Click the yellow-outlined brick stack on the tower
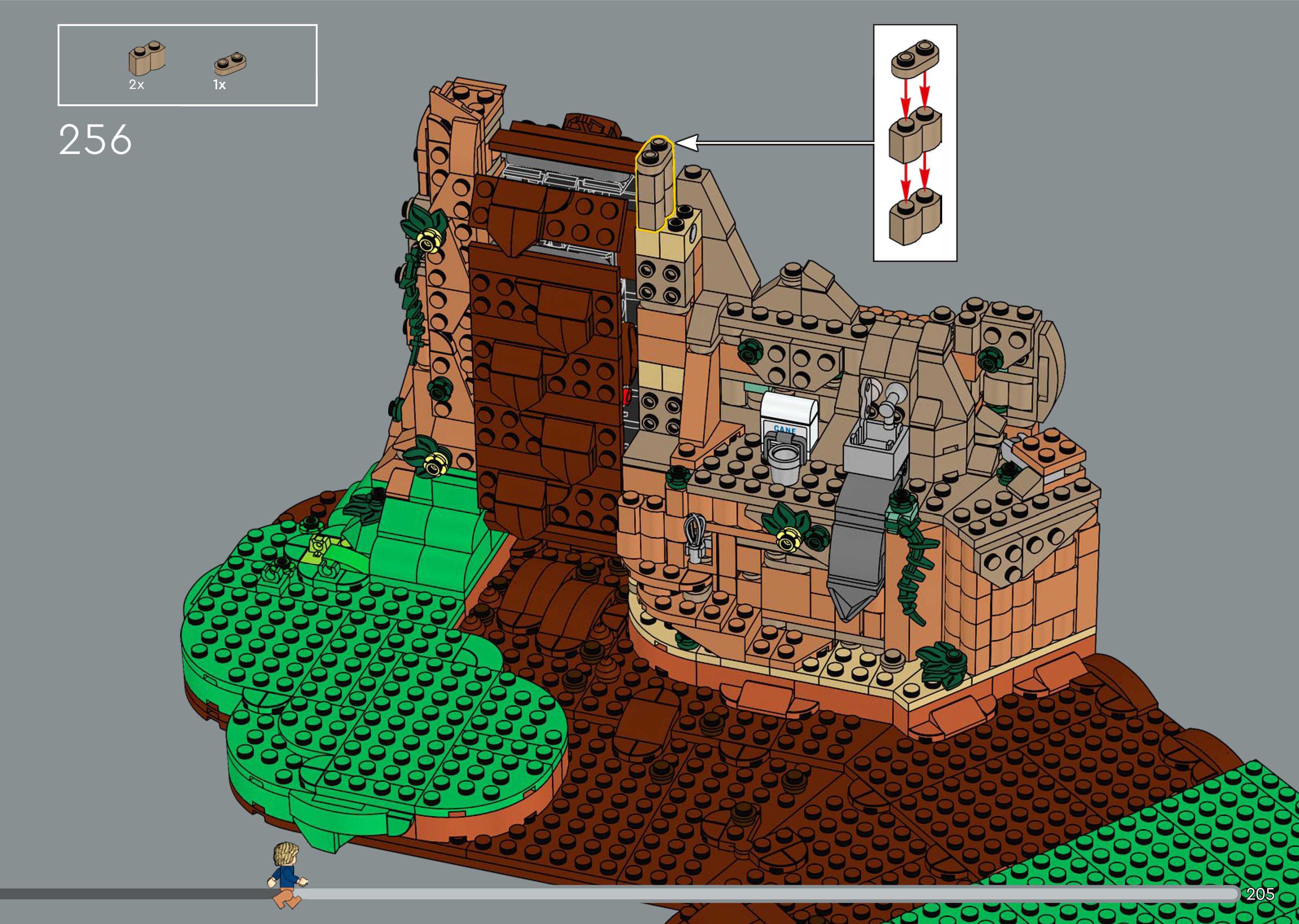The width and height of the screenshot is (1299, 924). [654, 185]
